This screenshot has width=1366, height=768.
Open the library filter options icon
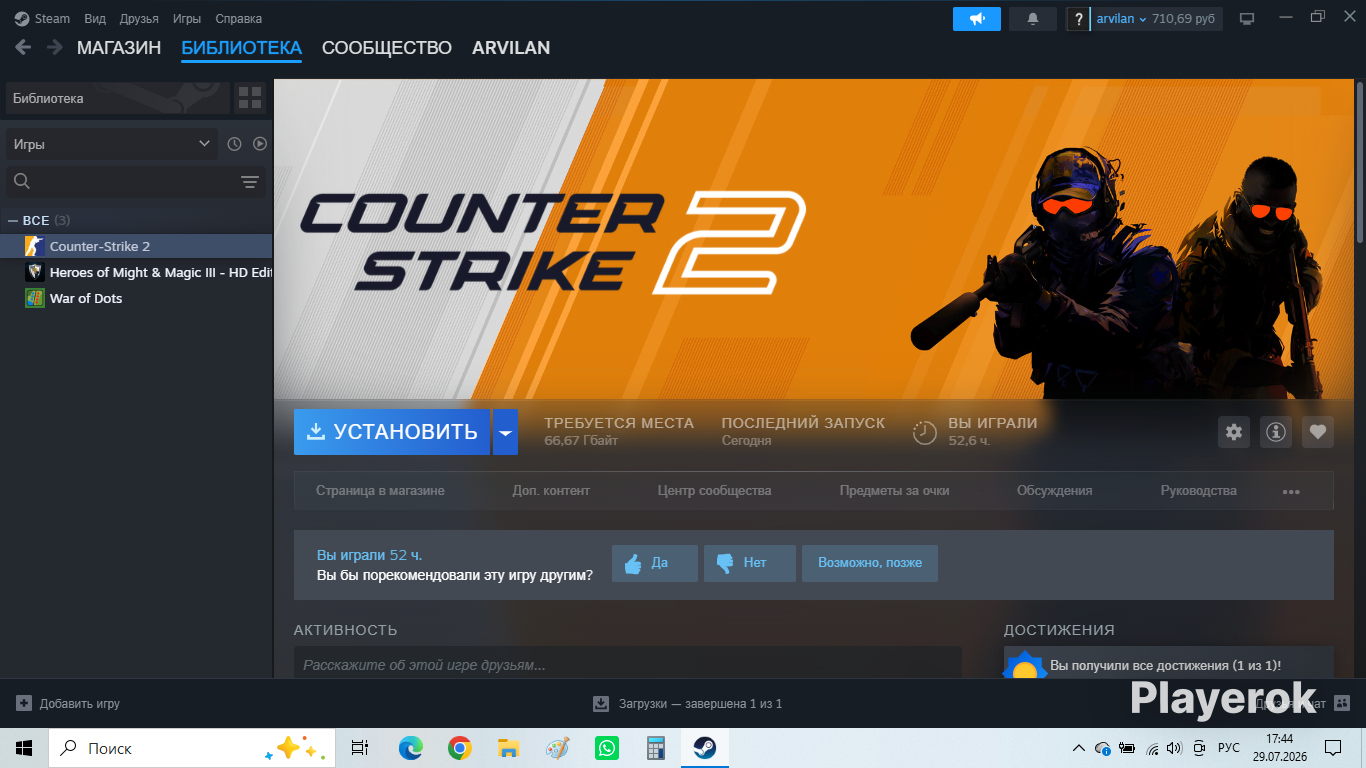[x=250, y=181]
